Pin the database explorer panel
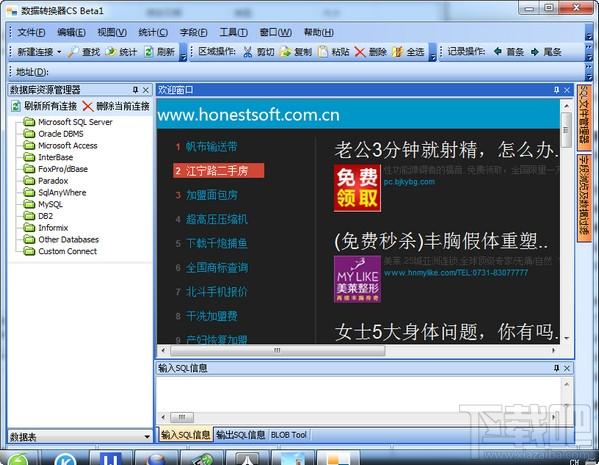The width and height of the screenshot is (599, 465). 135,90
